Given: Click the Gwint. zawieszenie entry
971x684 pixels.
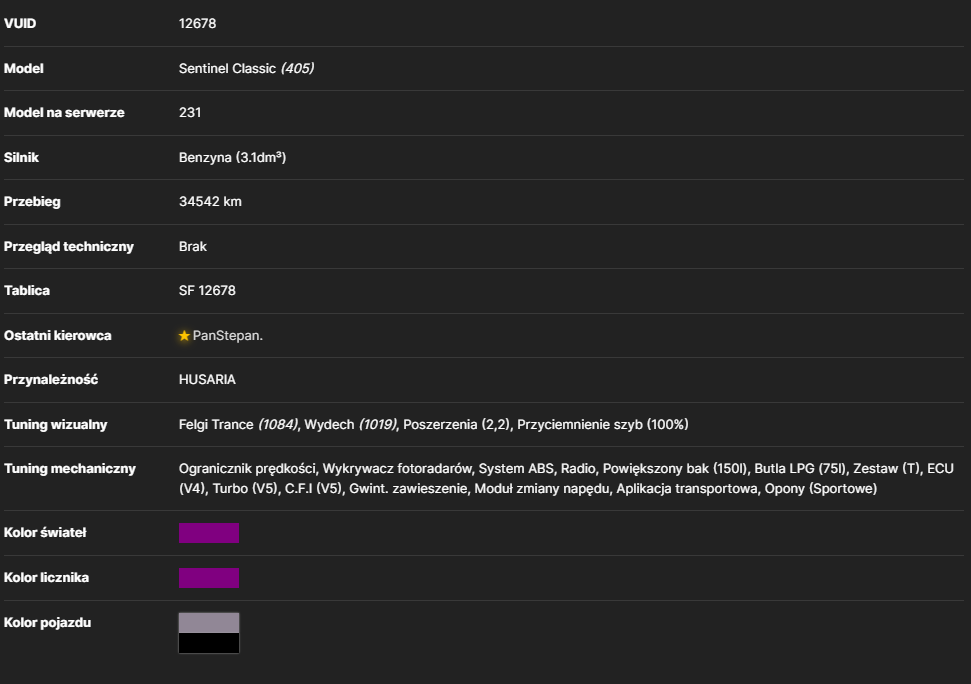Looking at the screenshot, I should click(408, 488).
